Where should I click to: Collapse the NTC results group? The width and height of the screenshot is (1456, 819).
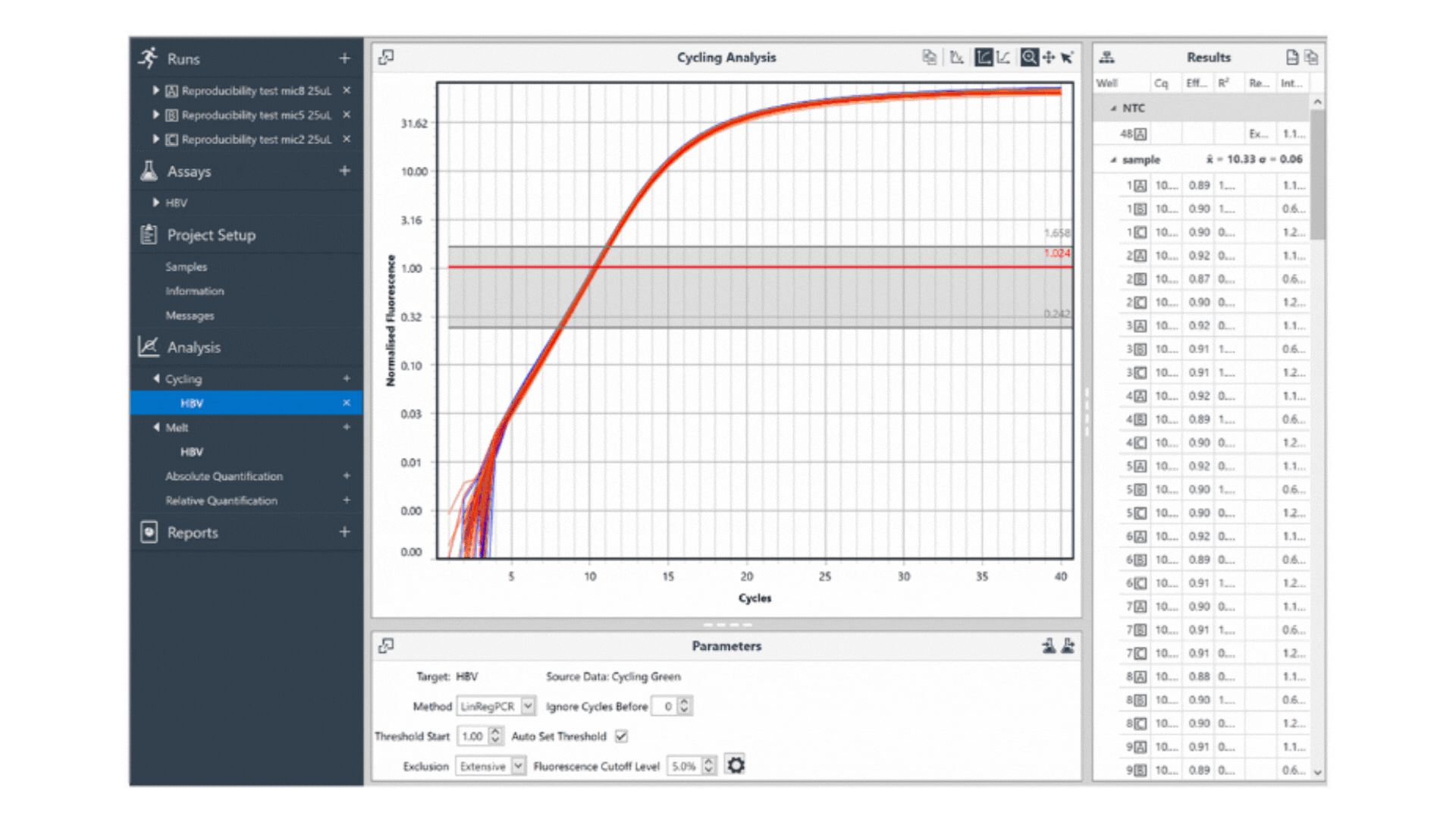point(1113,108)
